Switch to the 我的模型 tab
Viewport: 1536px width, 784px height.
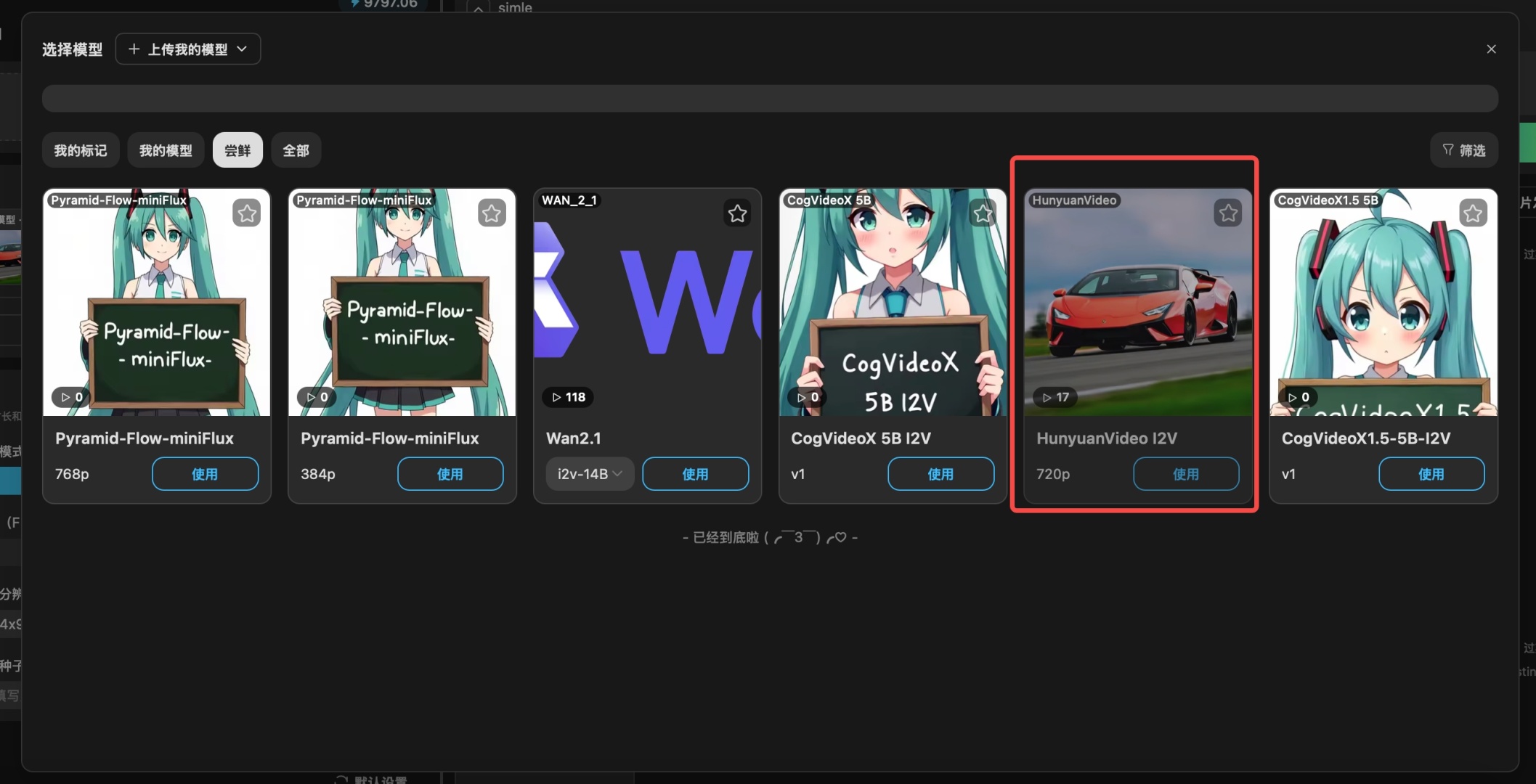tap(166, 150)
